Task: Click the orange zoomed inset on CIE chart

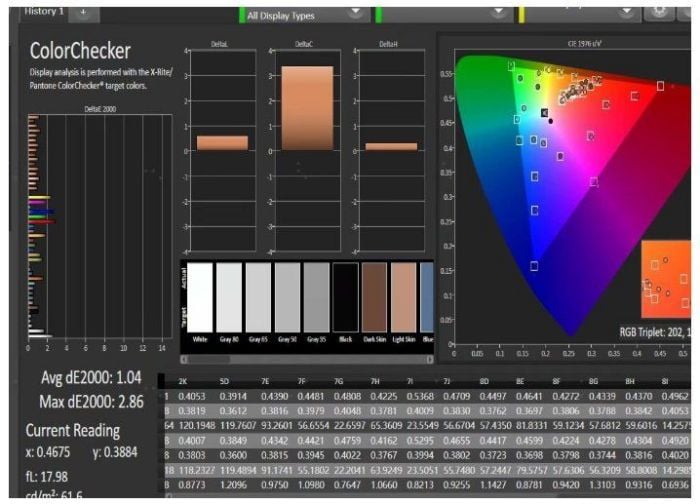Action: click(666, 279)
